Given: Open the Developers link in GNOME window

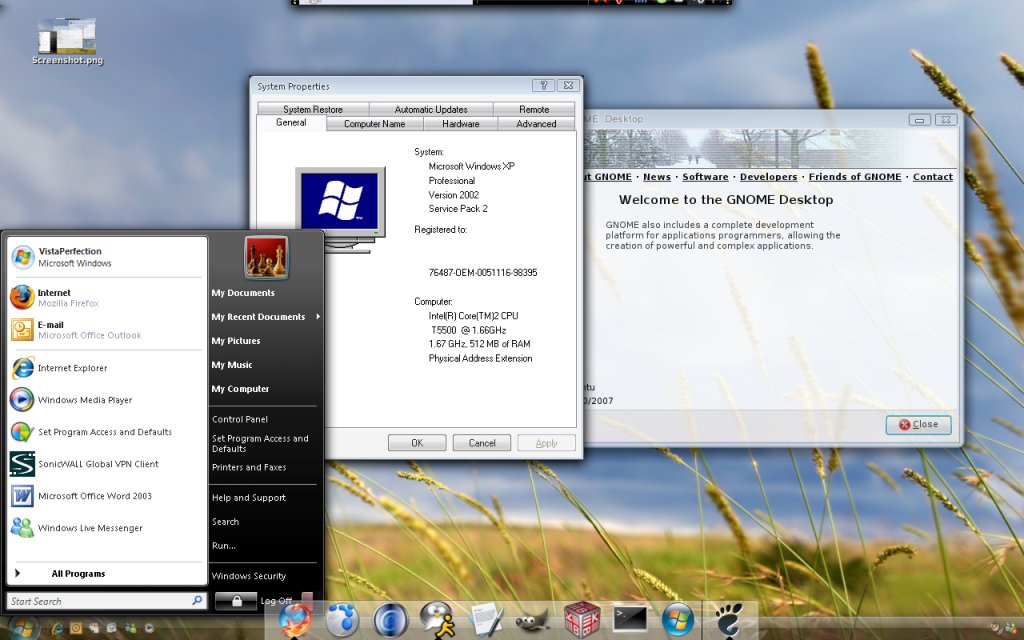Looking at the screenshot, I should (x=769, y=177).
